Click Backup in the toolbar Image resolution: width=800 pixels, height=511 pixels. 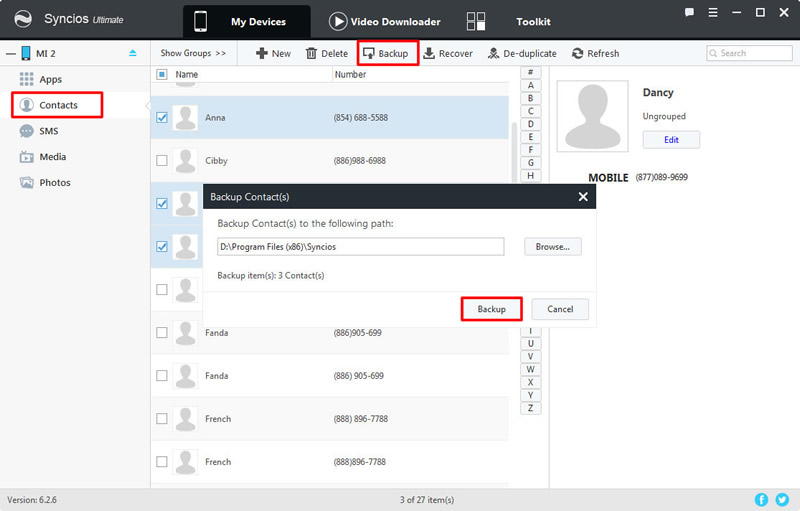pos(388,53)
